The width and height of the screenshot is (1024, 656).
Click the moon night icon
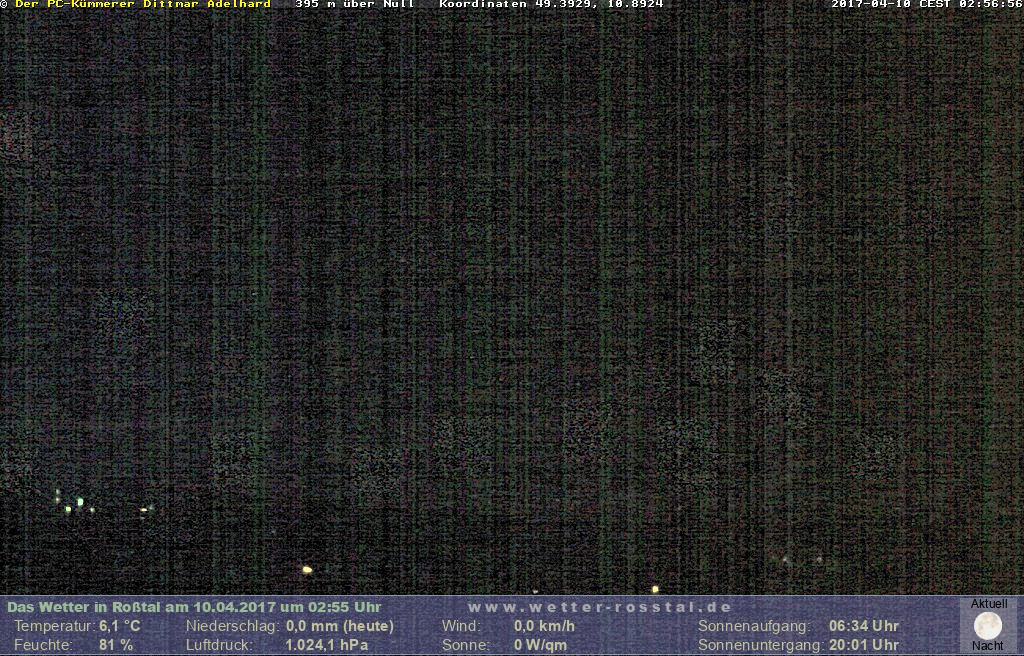click(988, 625)
